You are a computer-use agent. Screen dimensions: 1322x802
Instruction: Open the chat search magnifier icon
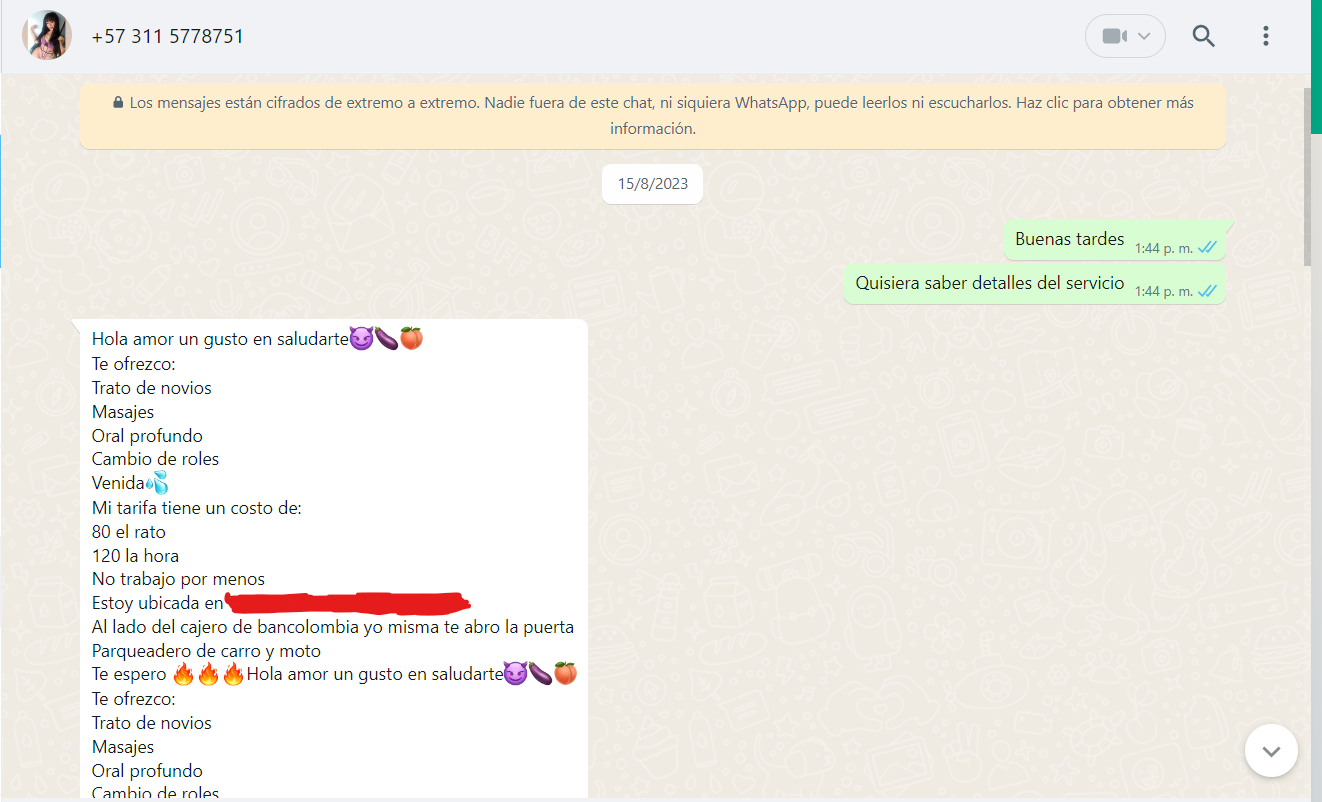point(1204,37)
